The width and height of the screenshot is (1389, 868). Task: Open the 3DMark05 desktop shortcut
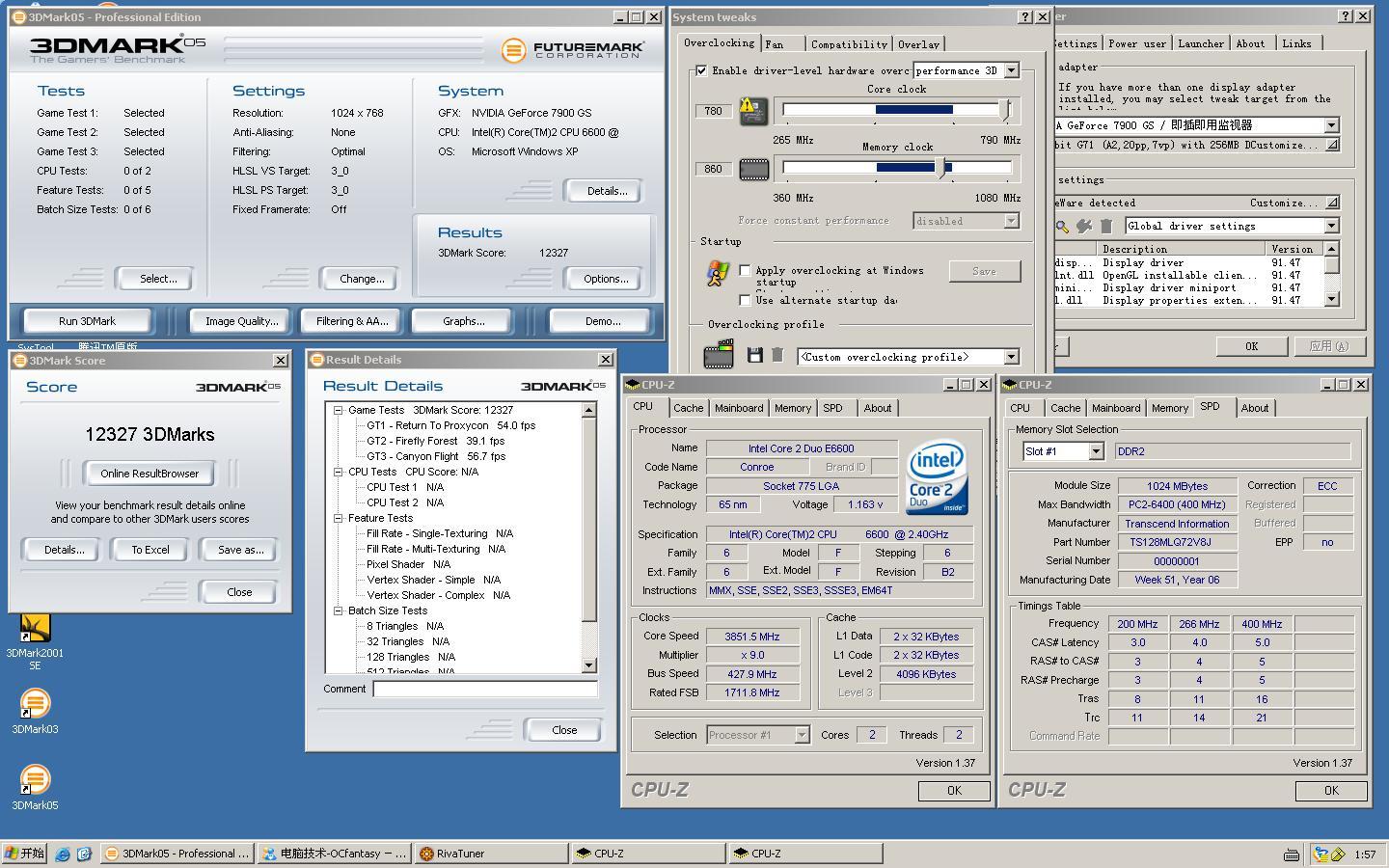(x=35, y=779)
